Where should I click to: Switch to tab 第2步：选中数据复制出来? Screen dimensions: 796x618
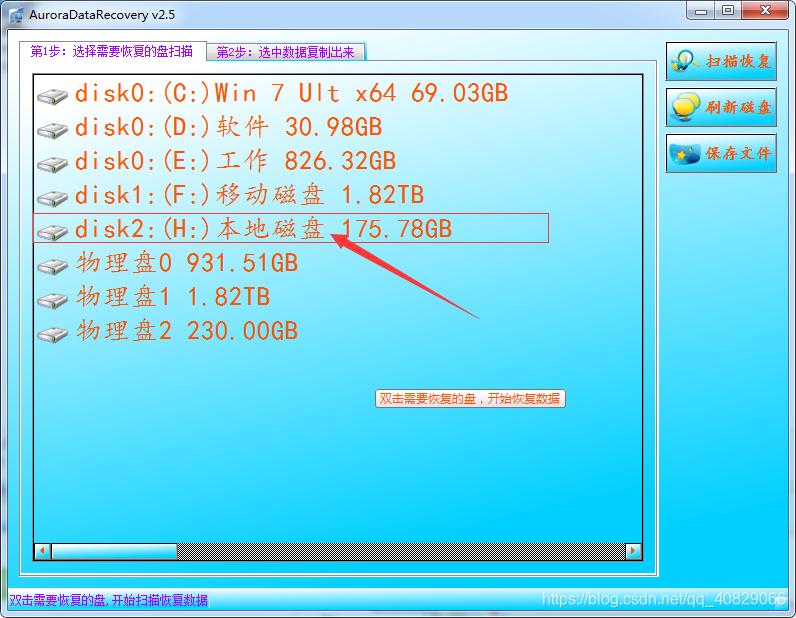point(286,52)
